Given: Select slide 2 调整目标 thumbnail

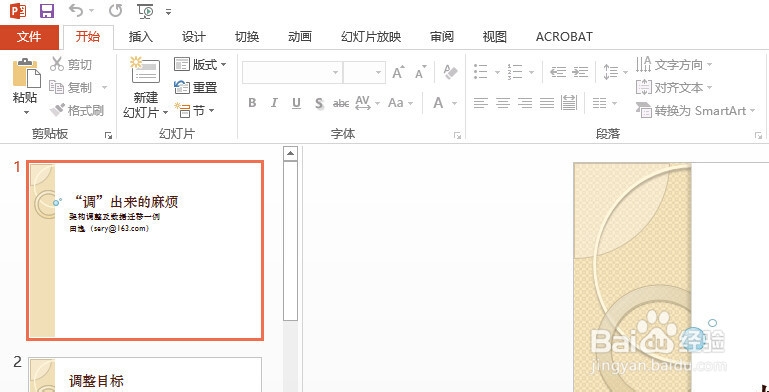Looking at the screenshot, I should [145, 375].
